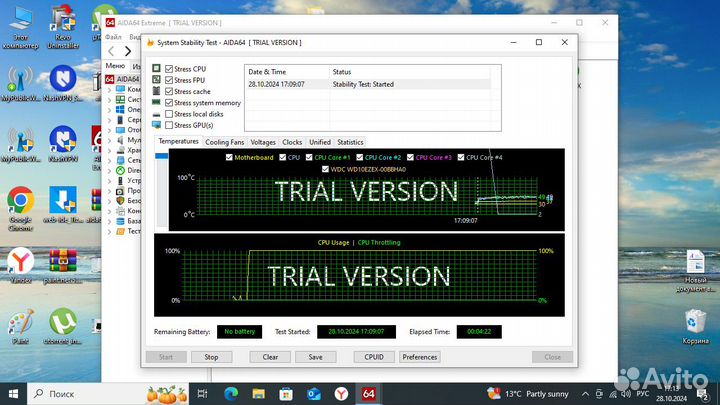Expand the 'Тест' tree node arrow

coord(109,231)
